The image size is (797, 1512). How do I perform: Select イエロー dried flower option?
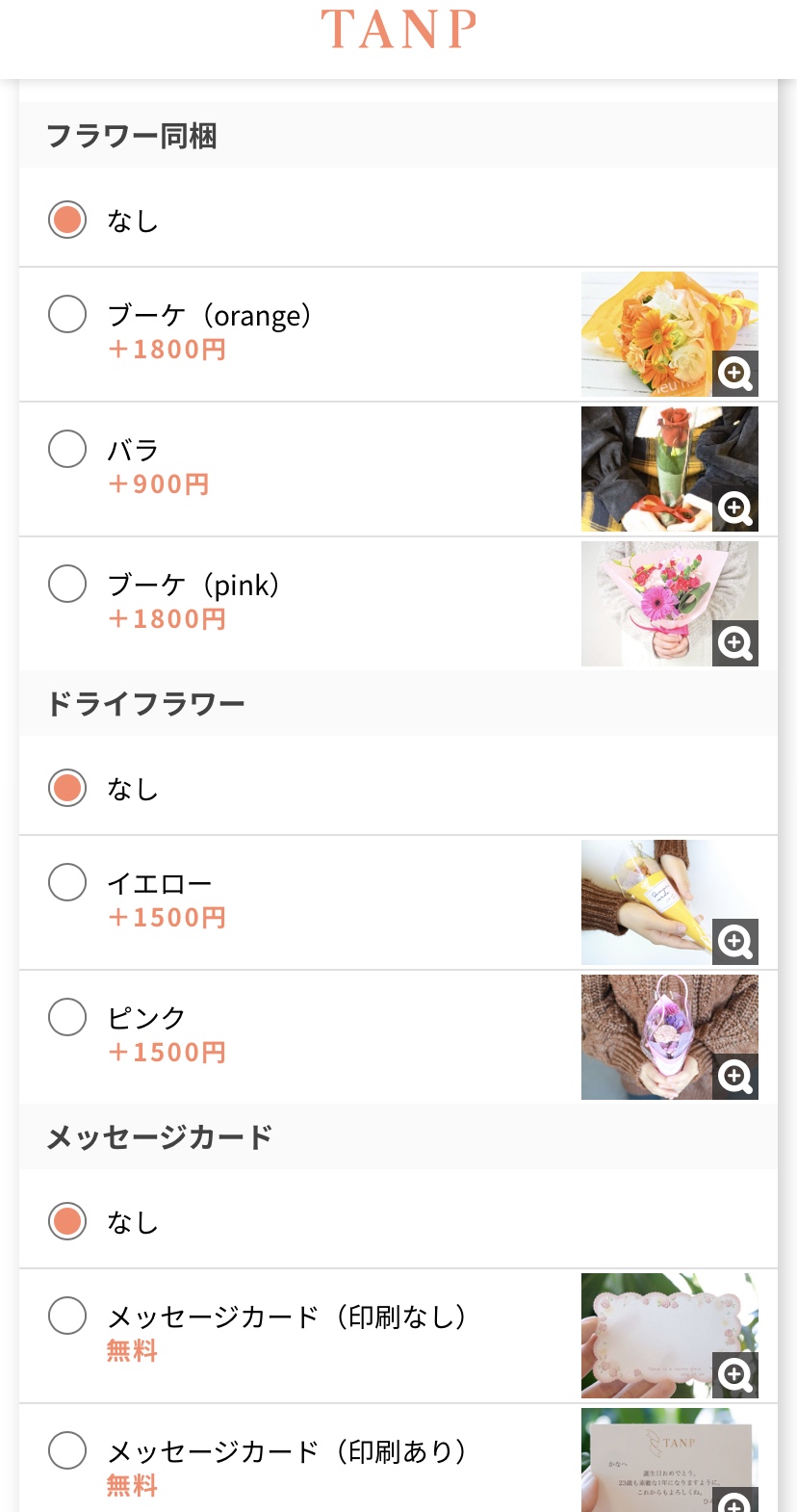pos(67,882)
